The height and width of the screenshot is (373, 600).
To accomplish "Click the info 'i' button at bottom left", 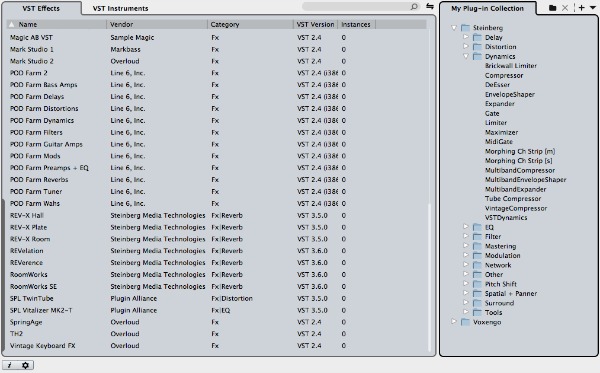I will pos(10,365).
